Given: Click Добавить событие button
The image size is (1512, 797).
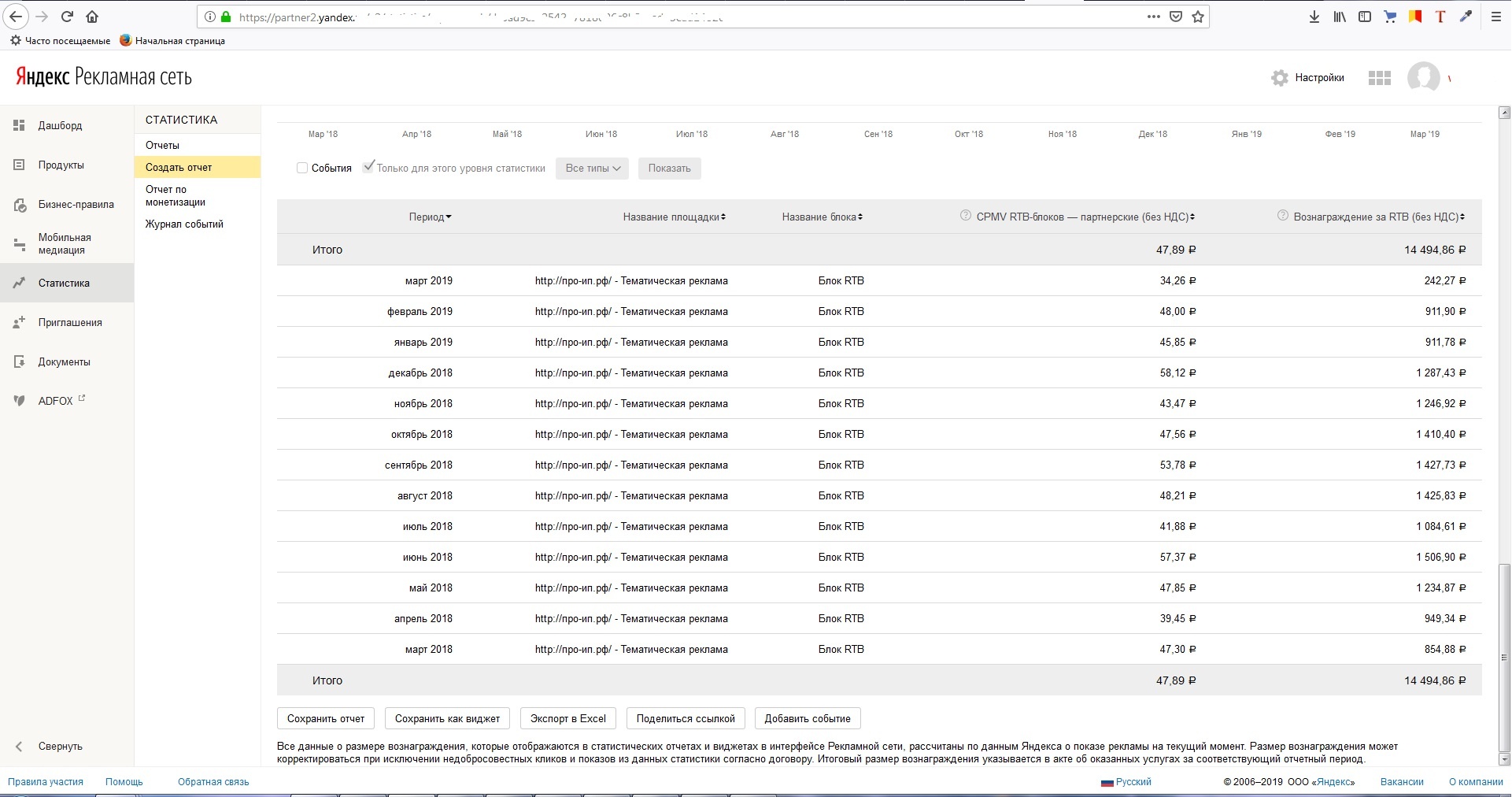Looking at the screenshot, I should click(x=808, y=718).
